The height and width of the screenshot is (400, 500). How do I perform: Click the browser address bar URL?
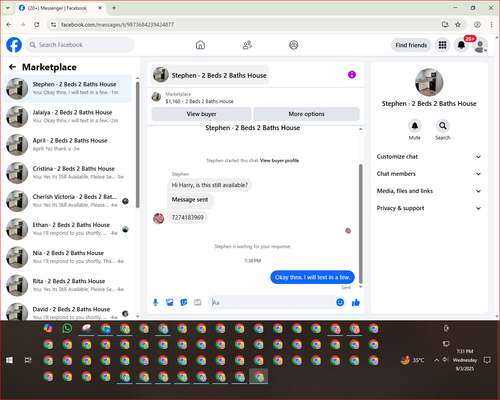pyautogui.click(x=117, y=25)
